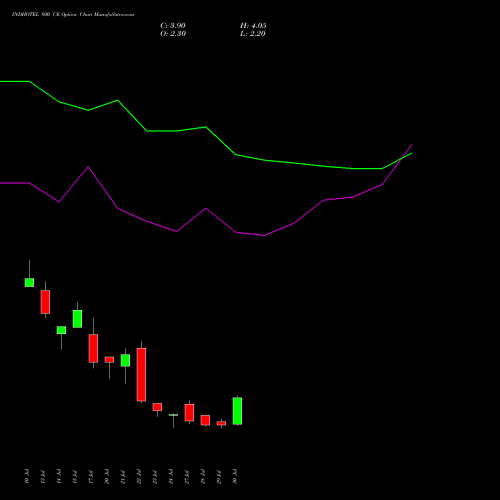Click the '22 Jul' date label
This screenshot has width=500, height=500.
(x=139, y=476)
